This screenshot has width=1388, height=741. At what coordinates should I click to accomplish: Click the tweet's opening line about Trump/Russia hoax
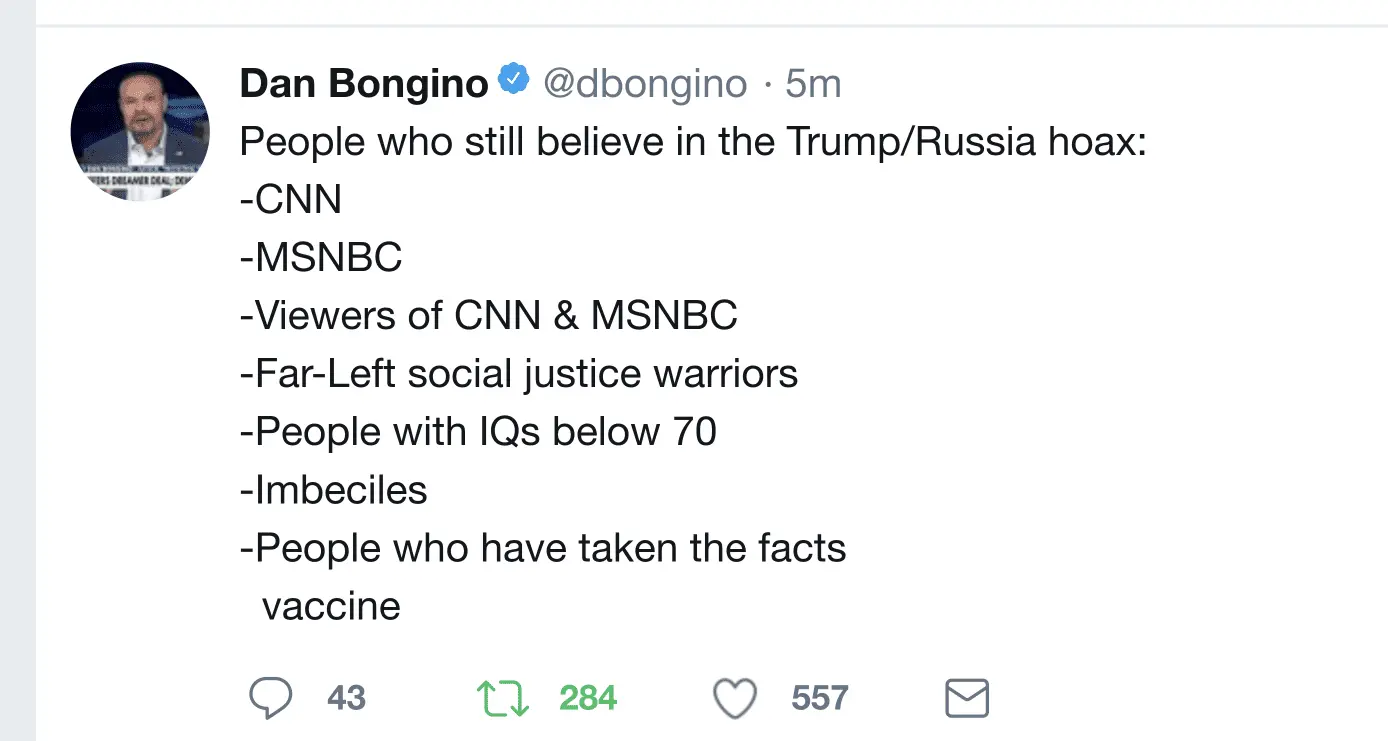tap(692, 142)
